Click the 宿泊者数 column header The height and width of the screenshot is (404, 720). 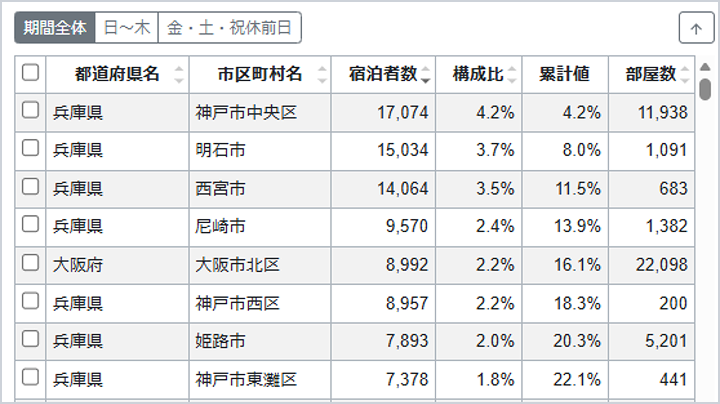383,75
